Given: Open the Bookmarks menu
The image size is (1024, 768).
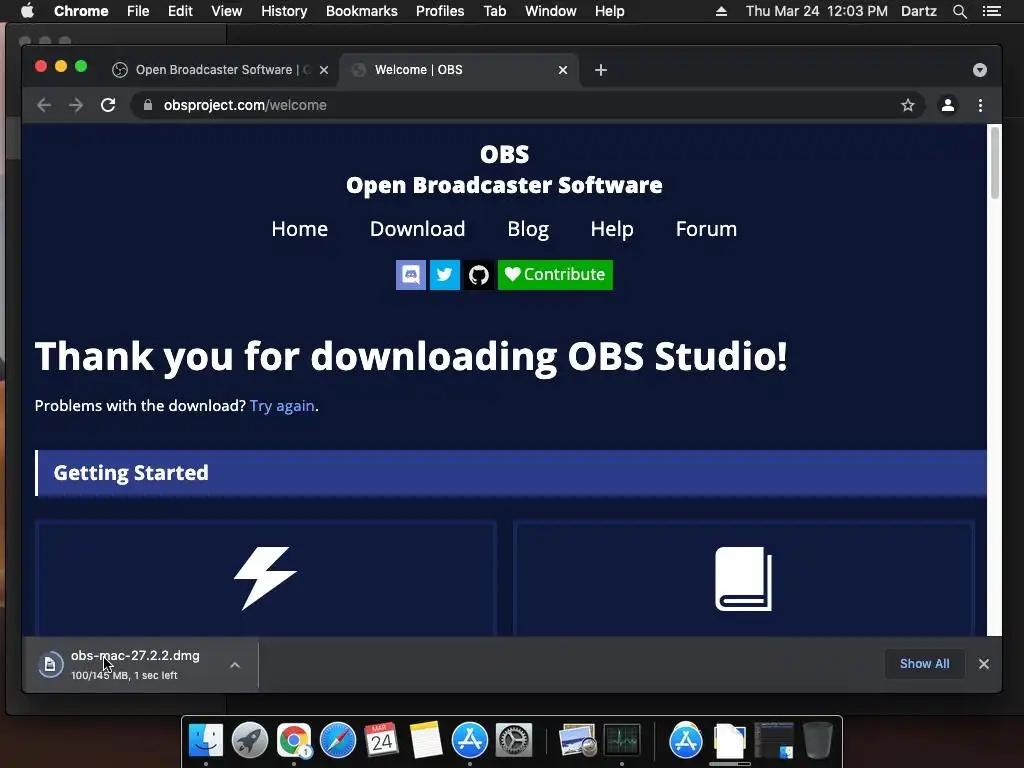Looking at the screenshot, I should coord(362,11).
